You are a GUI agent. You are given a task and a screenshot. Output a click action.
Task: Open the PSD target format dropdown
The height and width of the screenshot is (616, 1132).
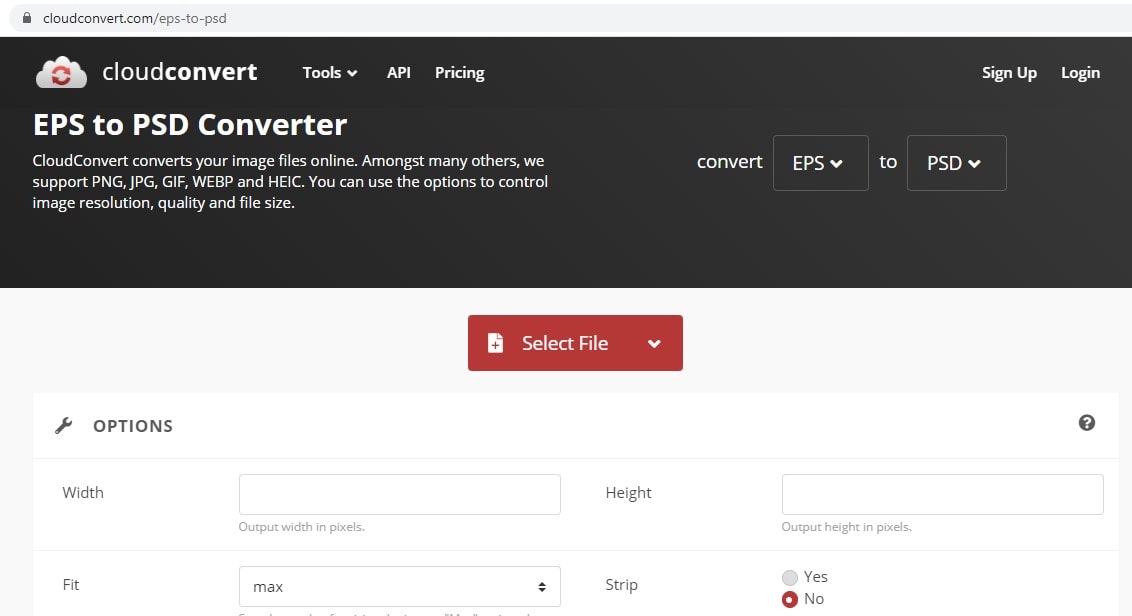pyautogui.click(x=956, y=163)
